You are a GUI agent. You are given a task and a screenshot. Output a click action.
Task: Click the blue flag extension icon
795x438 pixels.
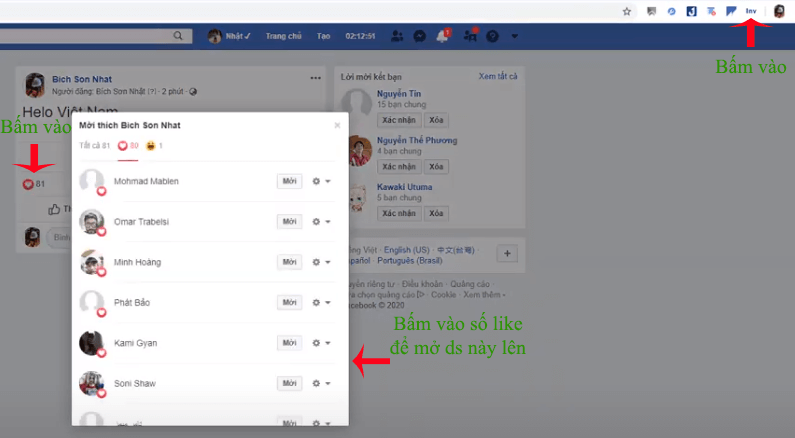point(731,11)
